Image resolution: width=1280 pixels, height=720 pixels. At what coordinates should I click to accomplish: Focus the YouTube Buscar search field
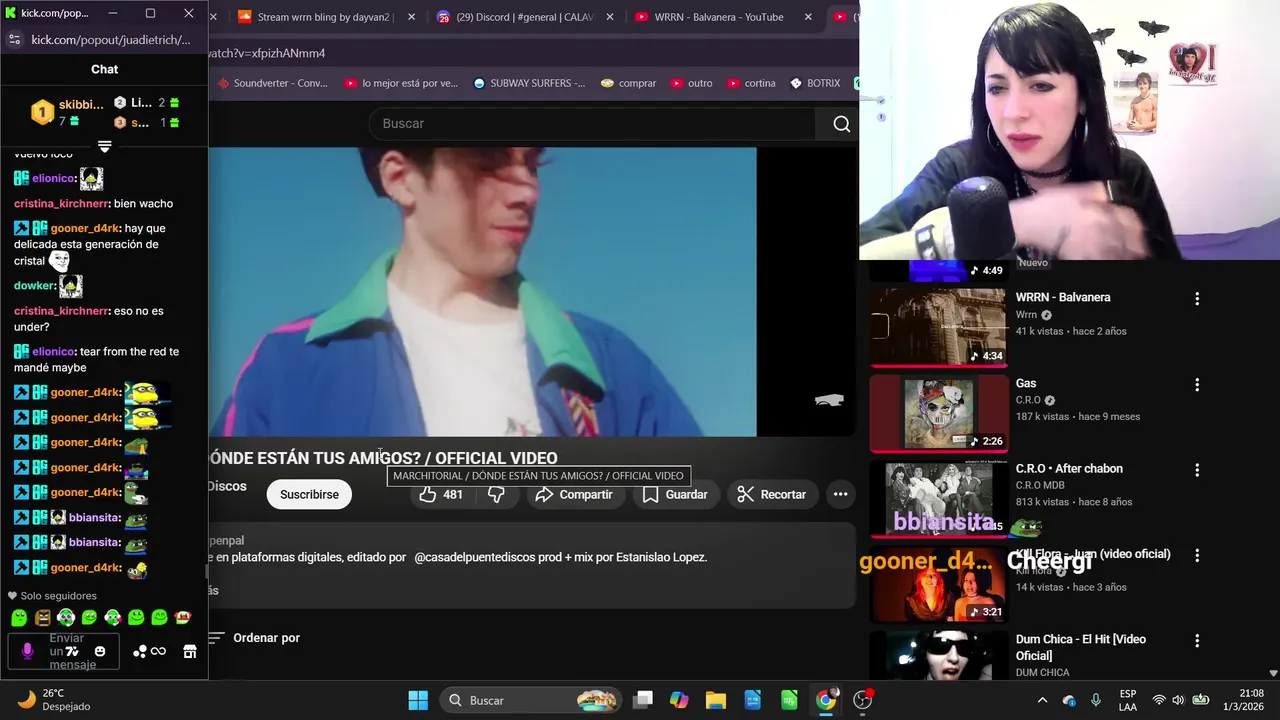pyautogui.click(x=594, y=124)
